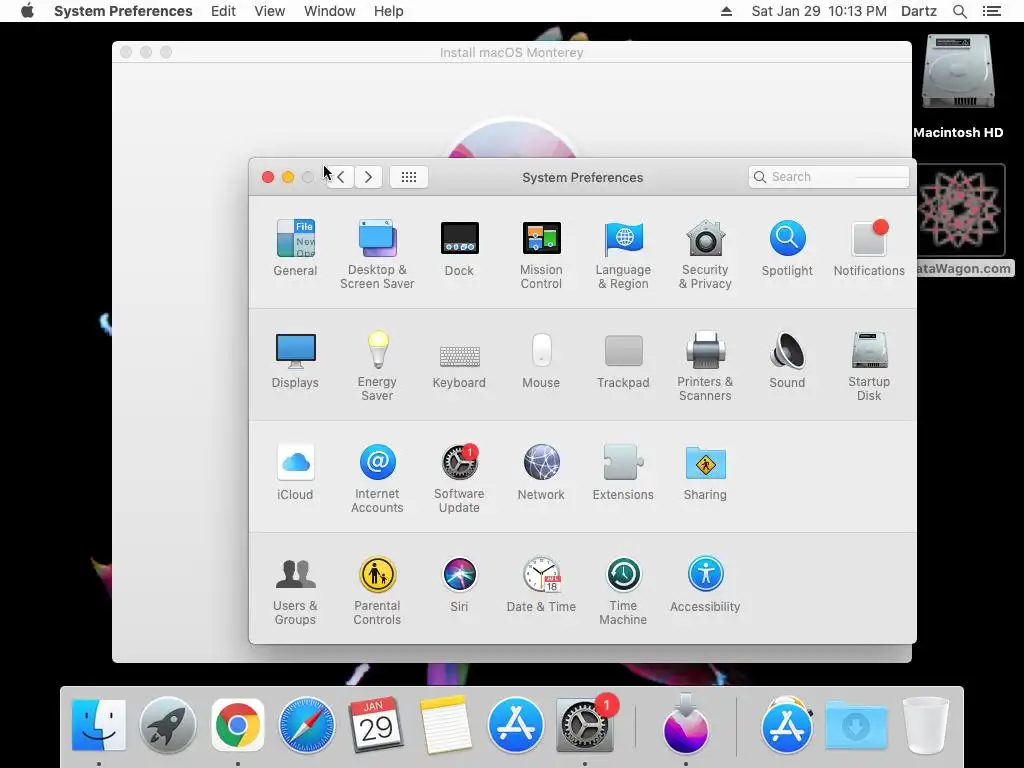Open the Edit menu
Screen dimensions: 1024x768
coord(223,11)
